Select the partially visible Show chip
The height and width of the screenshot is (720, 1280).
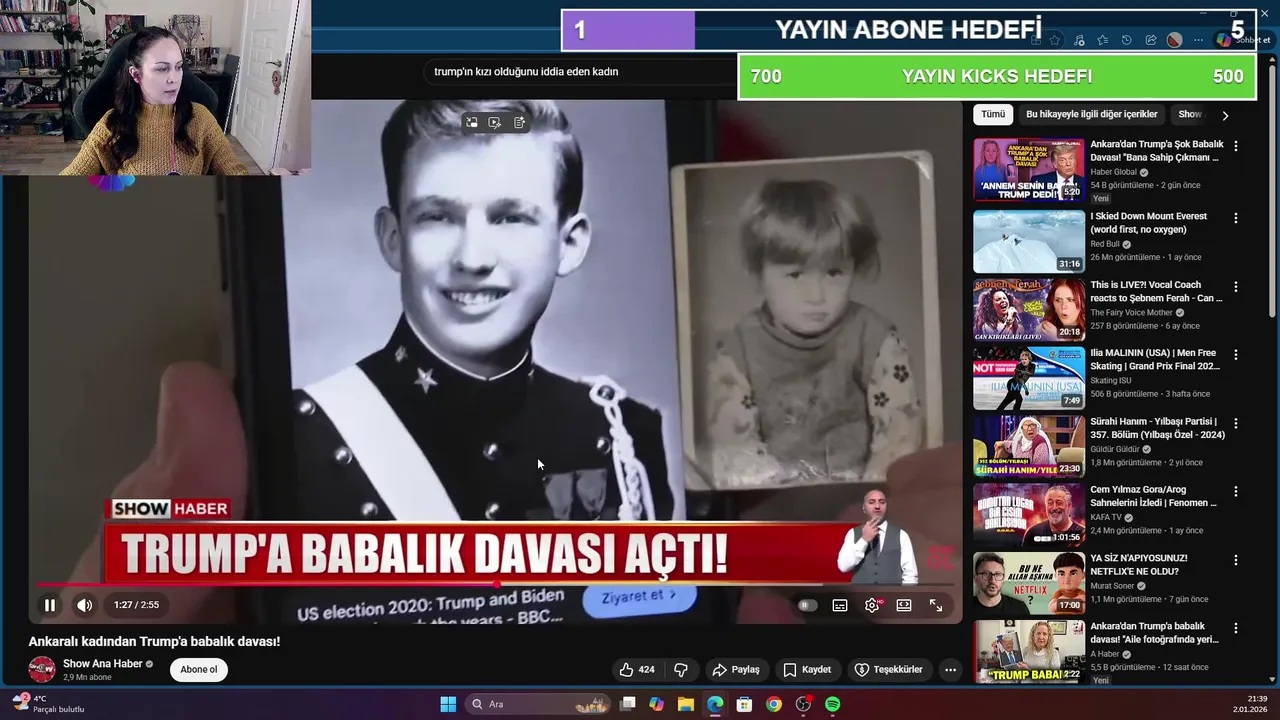(x=1189, y=115)
